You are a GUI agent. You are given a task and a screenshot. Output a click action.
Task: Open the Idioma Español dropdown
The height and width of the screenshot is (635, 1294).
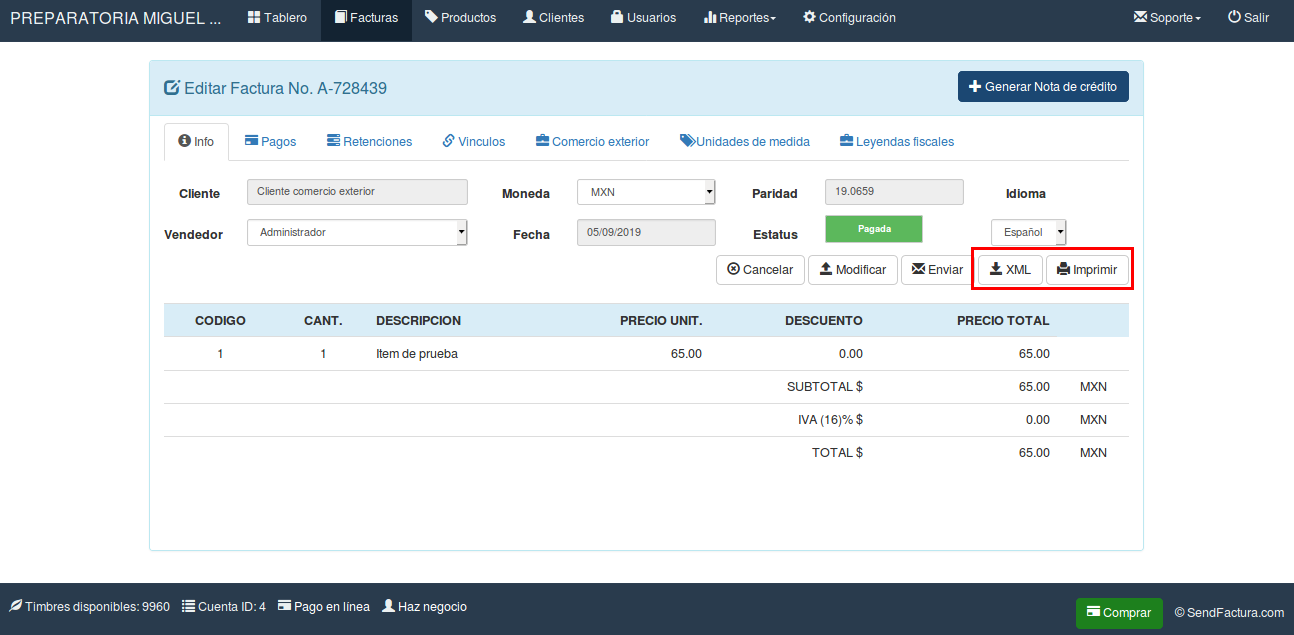click(1028, 231)
